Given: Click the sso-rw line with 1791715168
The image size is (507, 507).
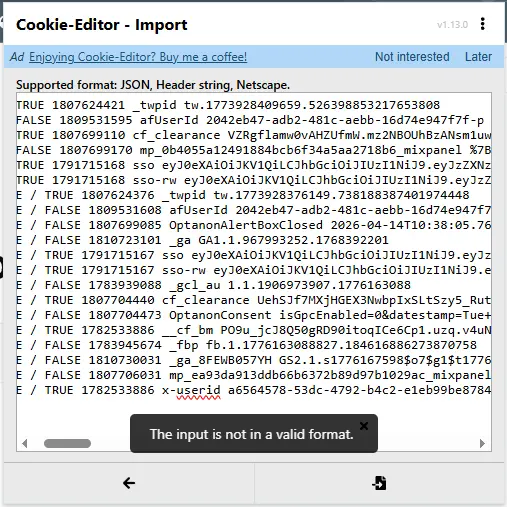Looking at the screenshot, I should click(254, 180).
